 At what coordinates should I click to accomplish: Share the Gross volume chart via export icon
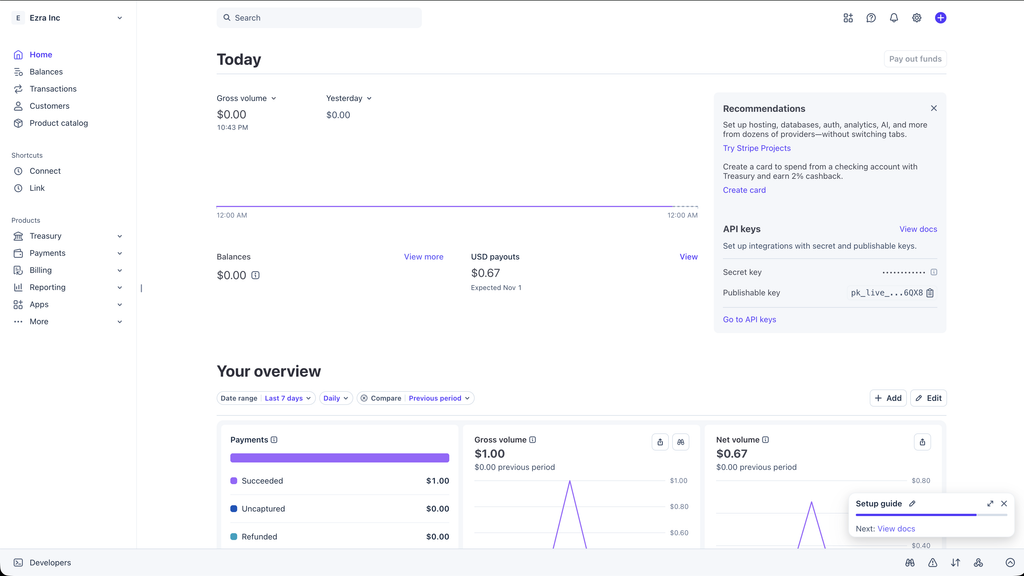coord(660,442)
